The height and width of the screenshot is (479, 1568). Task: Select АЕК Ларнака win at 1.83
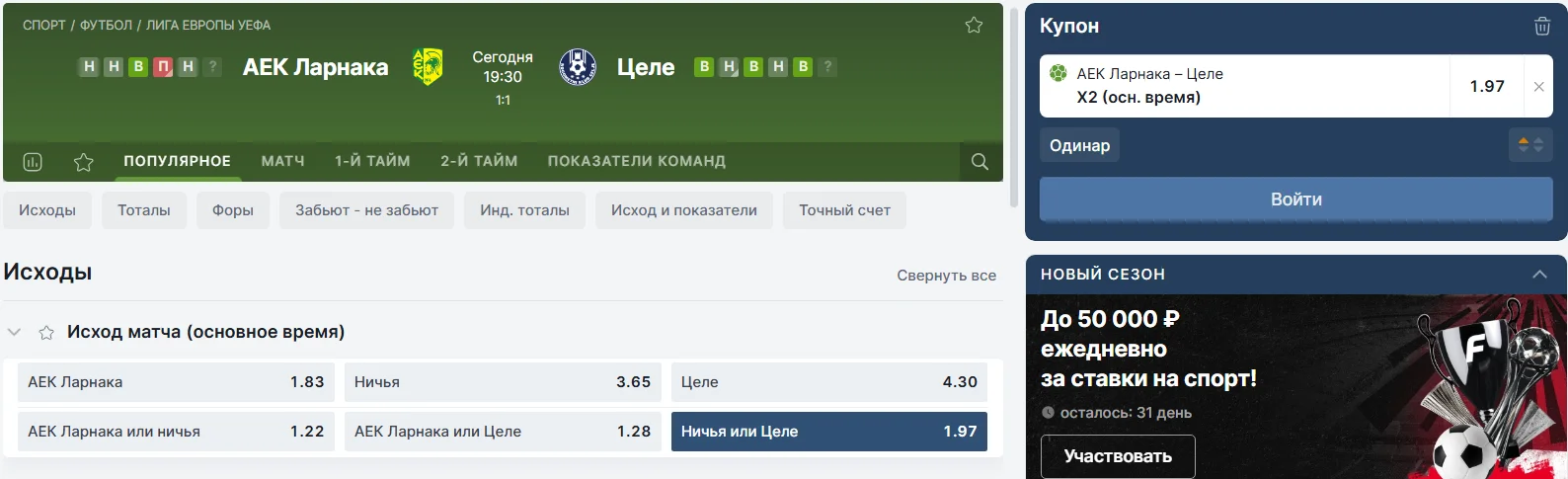click(176, 382)
